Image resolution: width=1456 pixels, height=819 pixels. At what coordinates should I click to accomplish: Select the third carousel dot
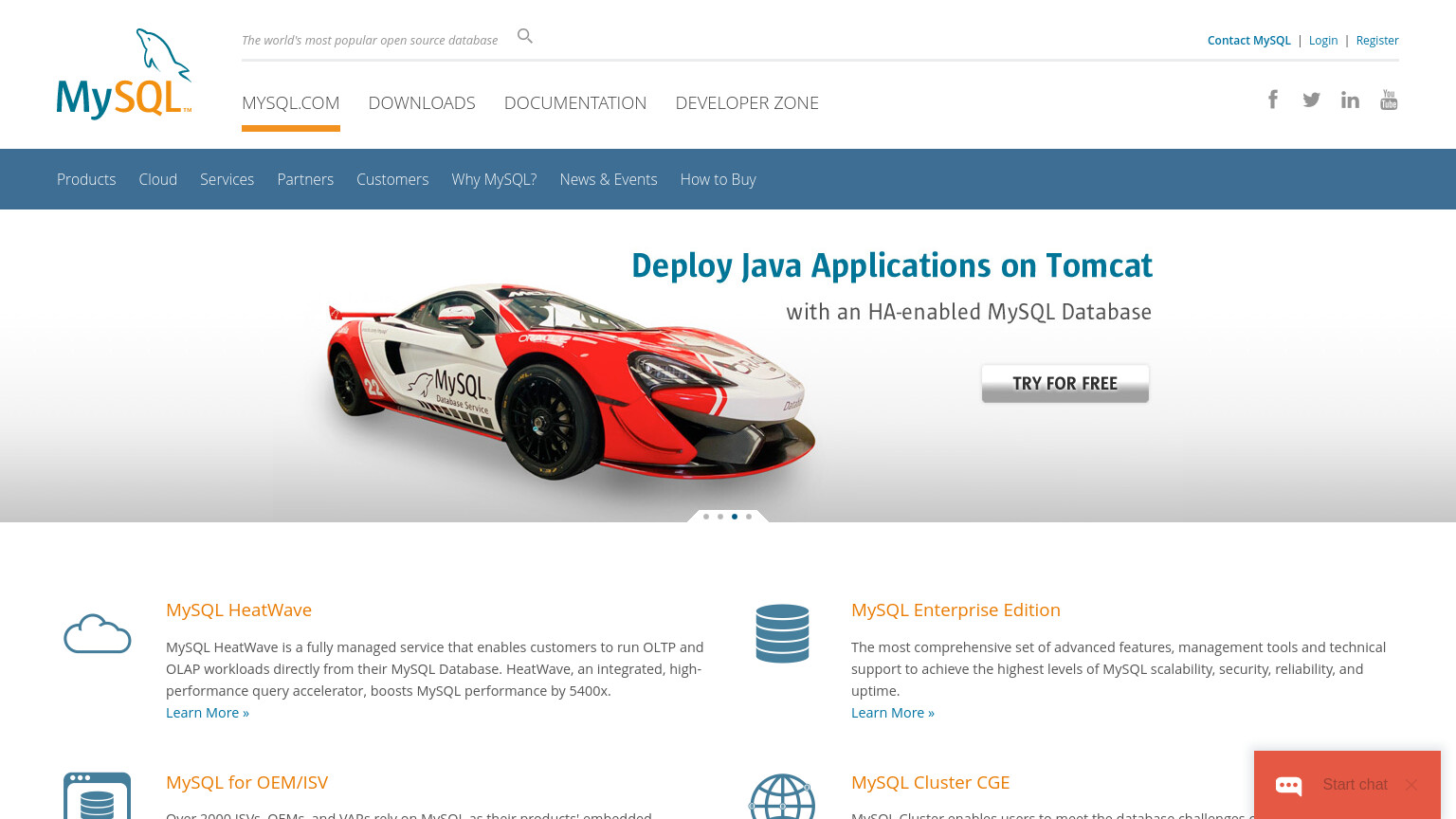point(735,517)
